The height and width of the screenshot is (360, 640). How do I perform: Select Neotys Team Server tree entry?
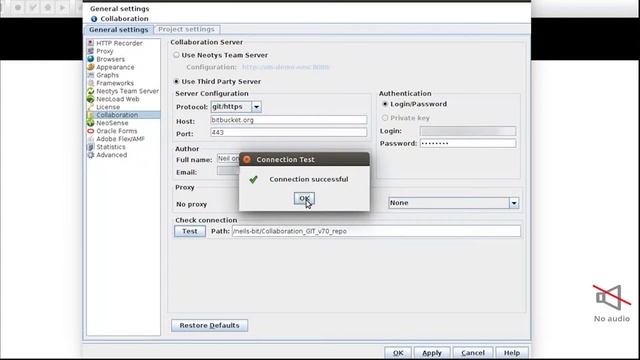(127, 91)
